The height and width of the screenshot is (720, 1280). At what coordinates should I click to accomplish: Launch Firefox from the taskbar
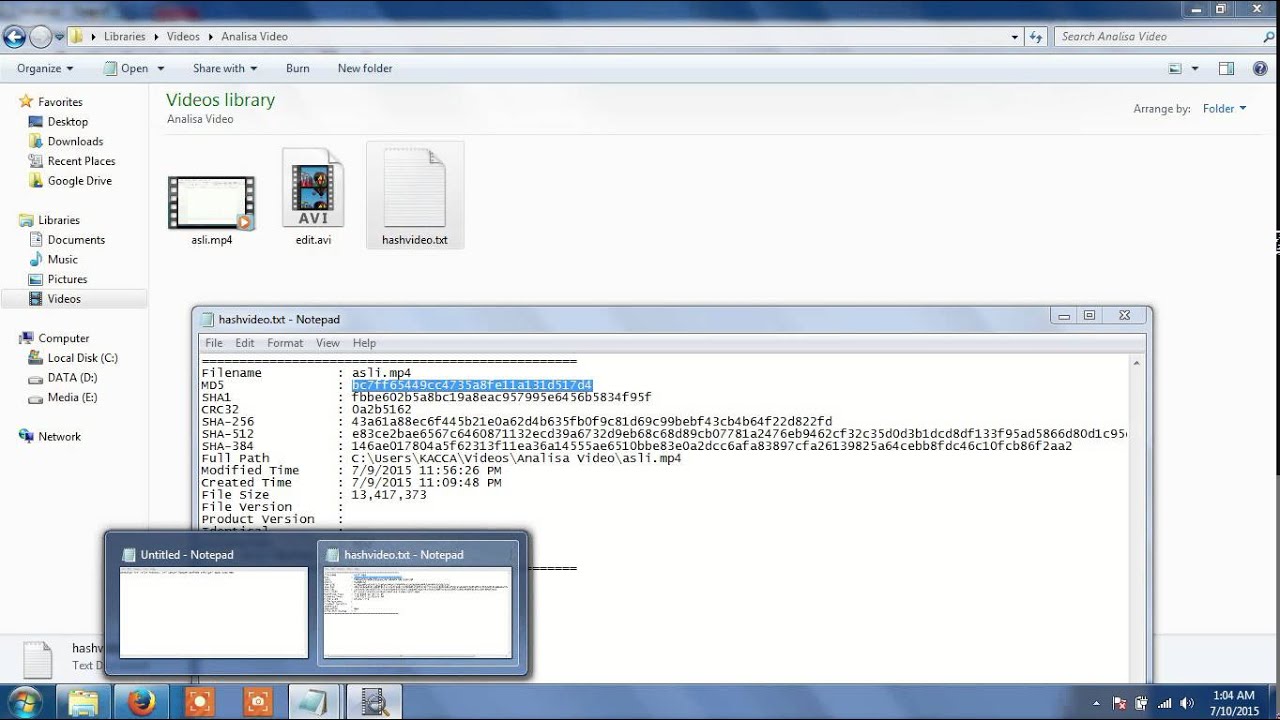tap(142, 702)
